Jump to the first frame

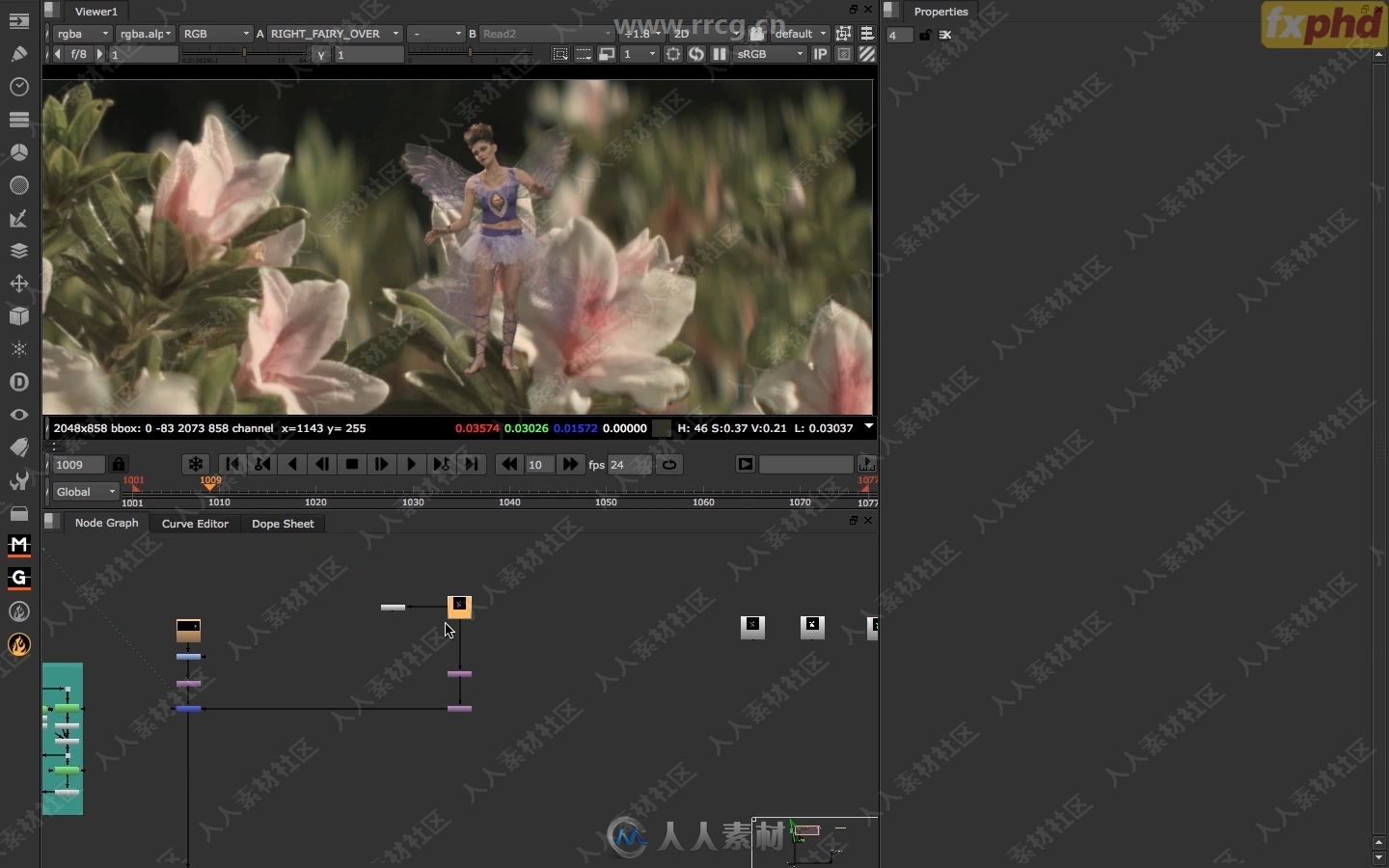click(x=232, y=464)
